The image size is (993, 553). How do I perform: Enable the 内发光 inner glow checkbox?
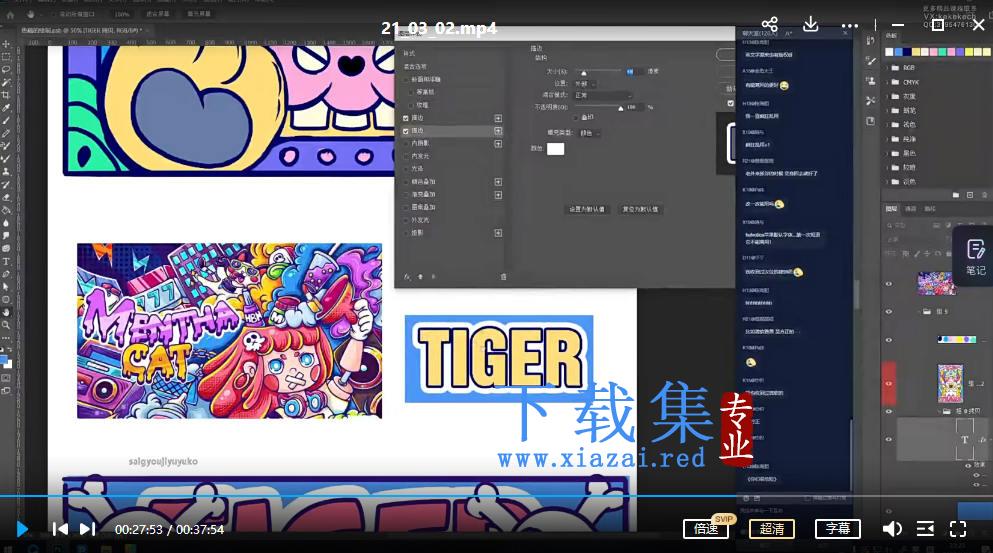tap(406, 156)
